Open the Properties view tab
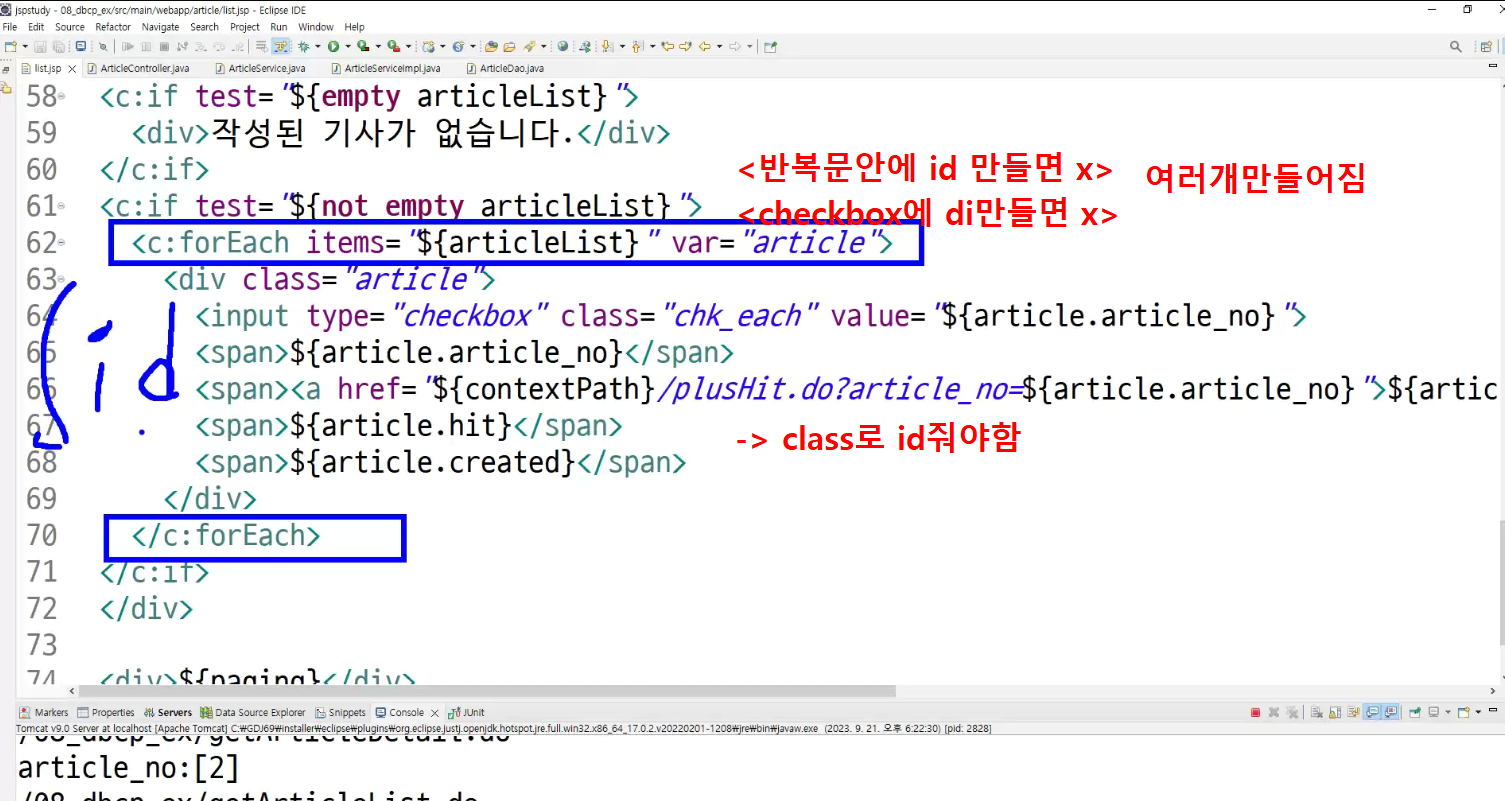 pyautogui.click(x=105, y=712)
